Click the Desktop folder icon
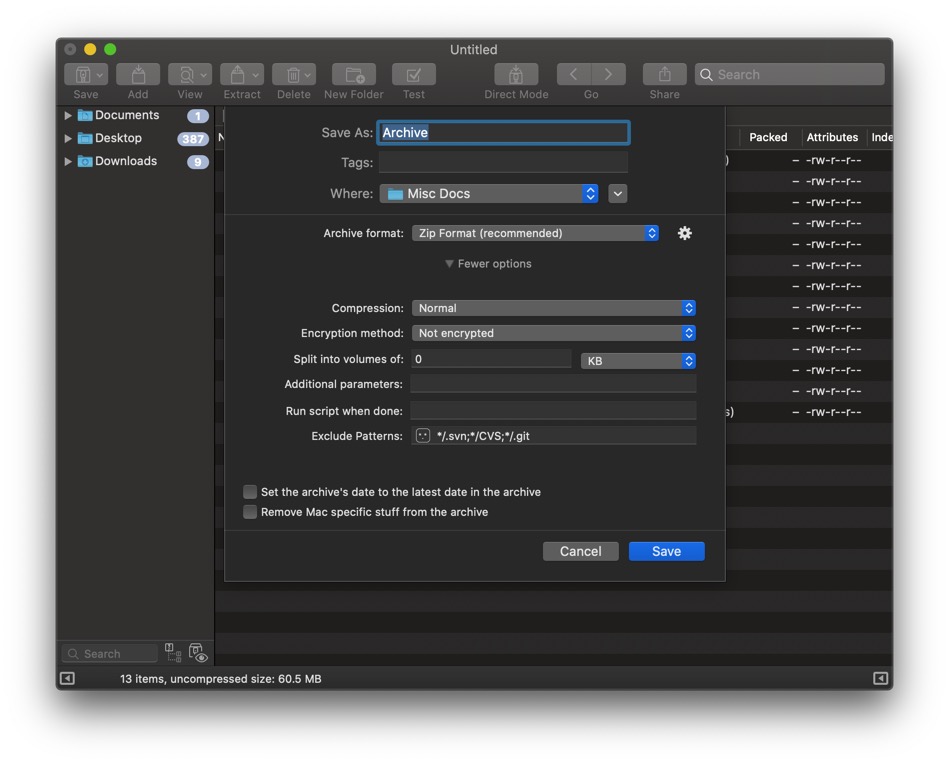 point(85,138)
